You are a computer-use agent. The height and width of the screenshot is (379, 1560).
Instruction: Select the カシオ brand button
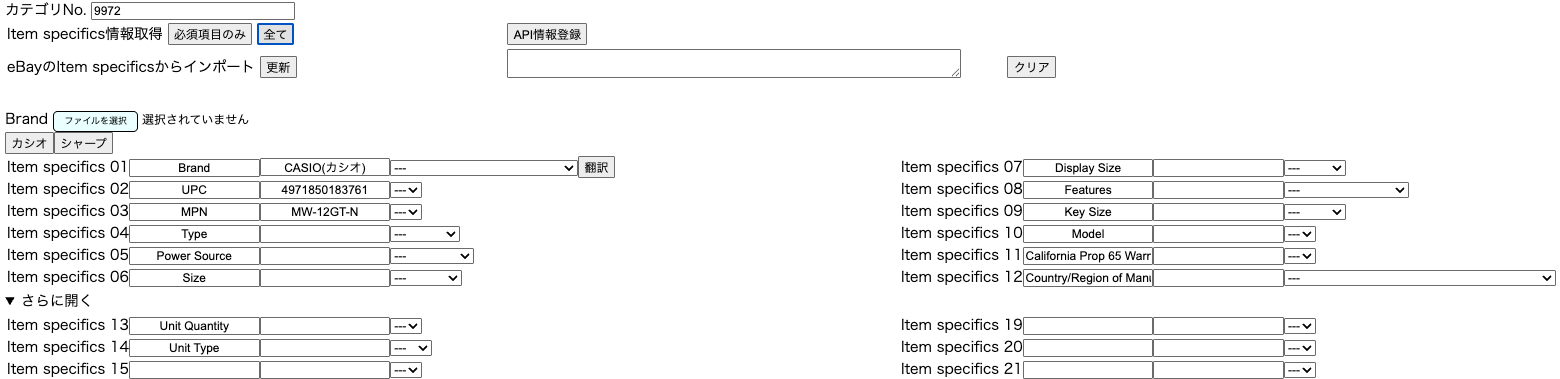point(29,143)
